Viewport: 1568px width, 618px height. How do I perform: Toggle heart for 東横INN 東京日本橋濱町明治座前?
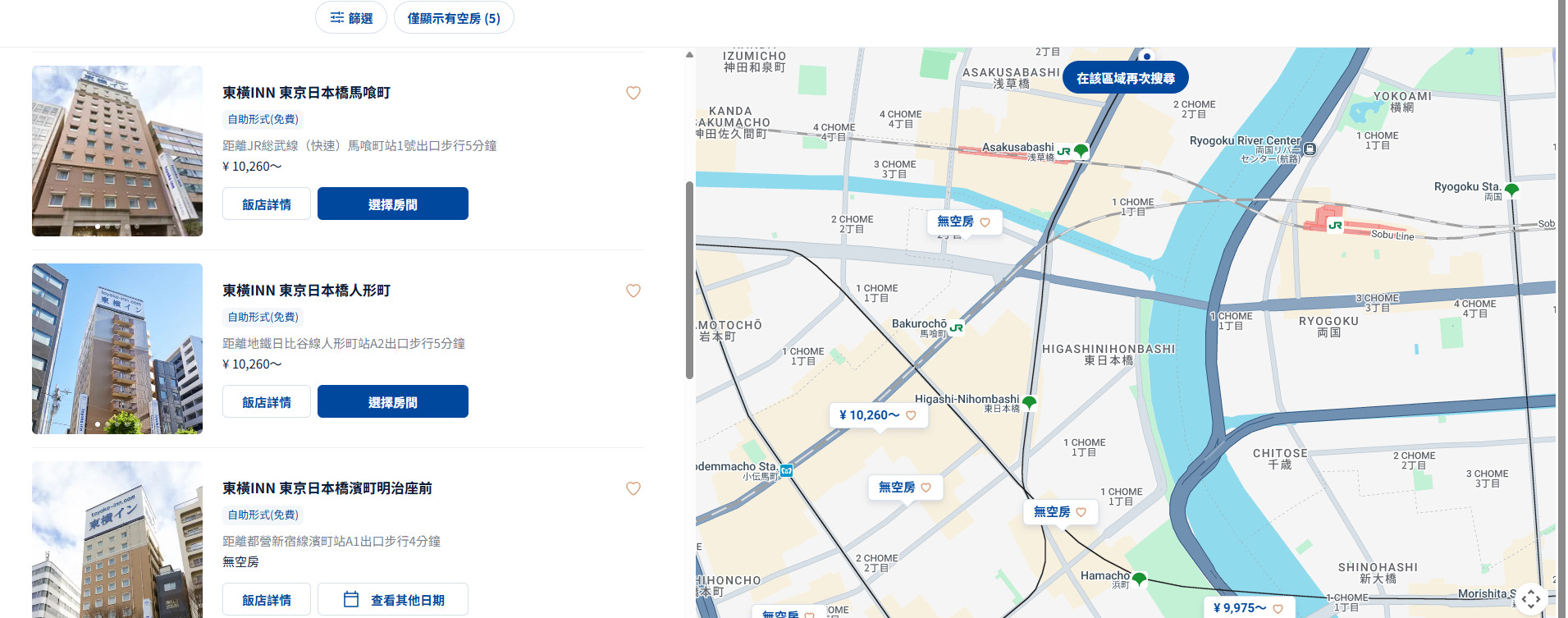633,489
